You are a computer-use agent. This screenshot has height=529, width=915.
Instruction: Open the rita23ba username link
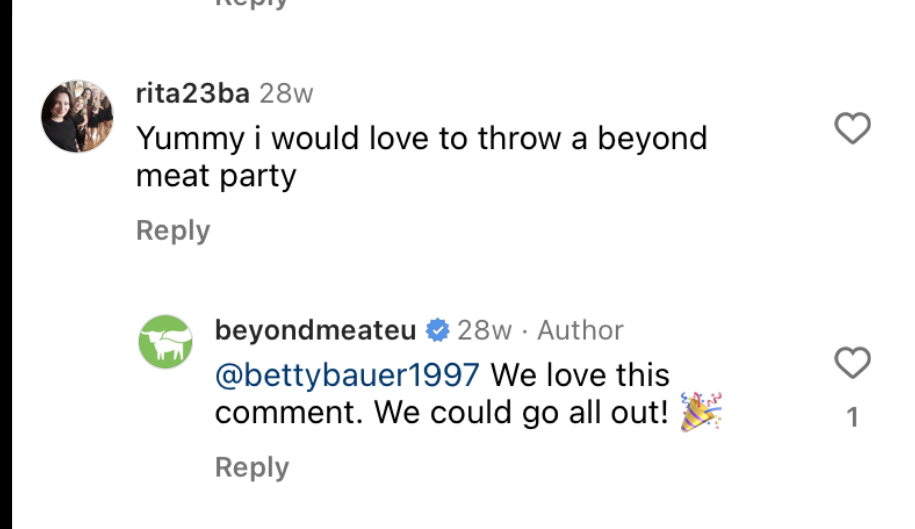(192, 94)
